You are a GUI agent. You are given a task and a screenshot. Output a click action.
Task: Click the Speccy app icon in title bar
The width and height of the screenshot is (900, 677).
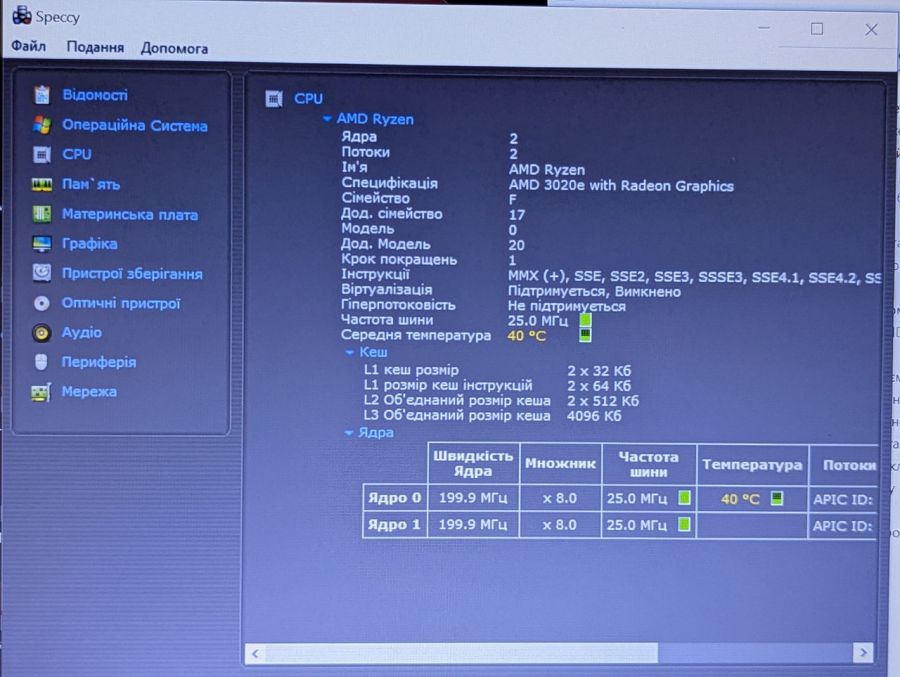[x=21, y=16]
